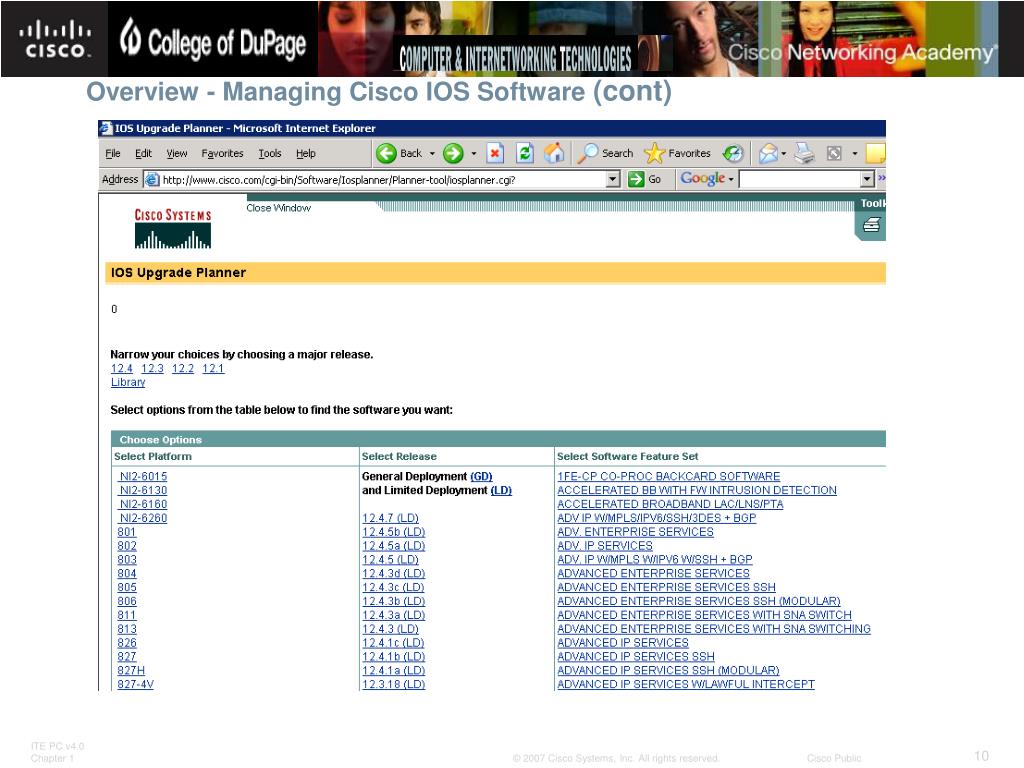This screenshot has width=1024, height=768.
Task: Choose ACCELERATED BROADBAND LAC/LNS/PTA feature set
Action: click(670, 505)
